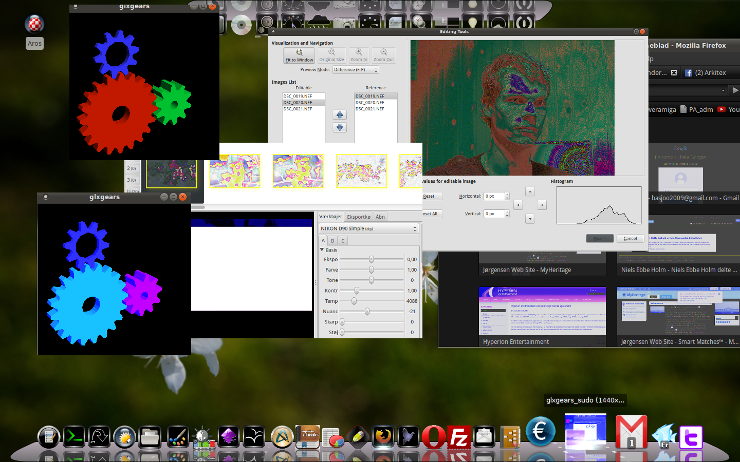Open the terminal icon in the dock

pos(75,437)
